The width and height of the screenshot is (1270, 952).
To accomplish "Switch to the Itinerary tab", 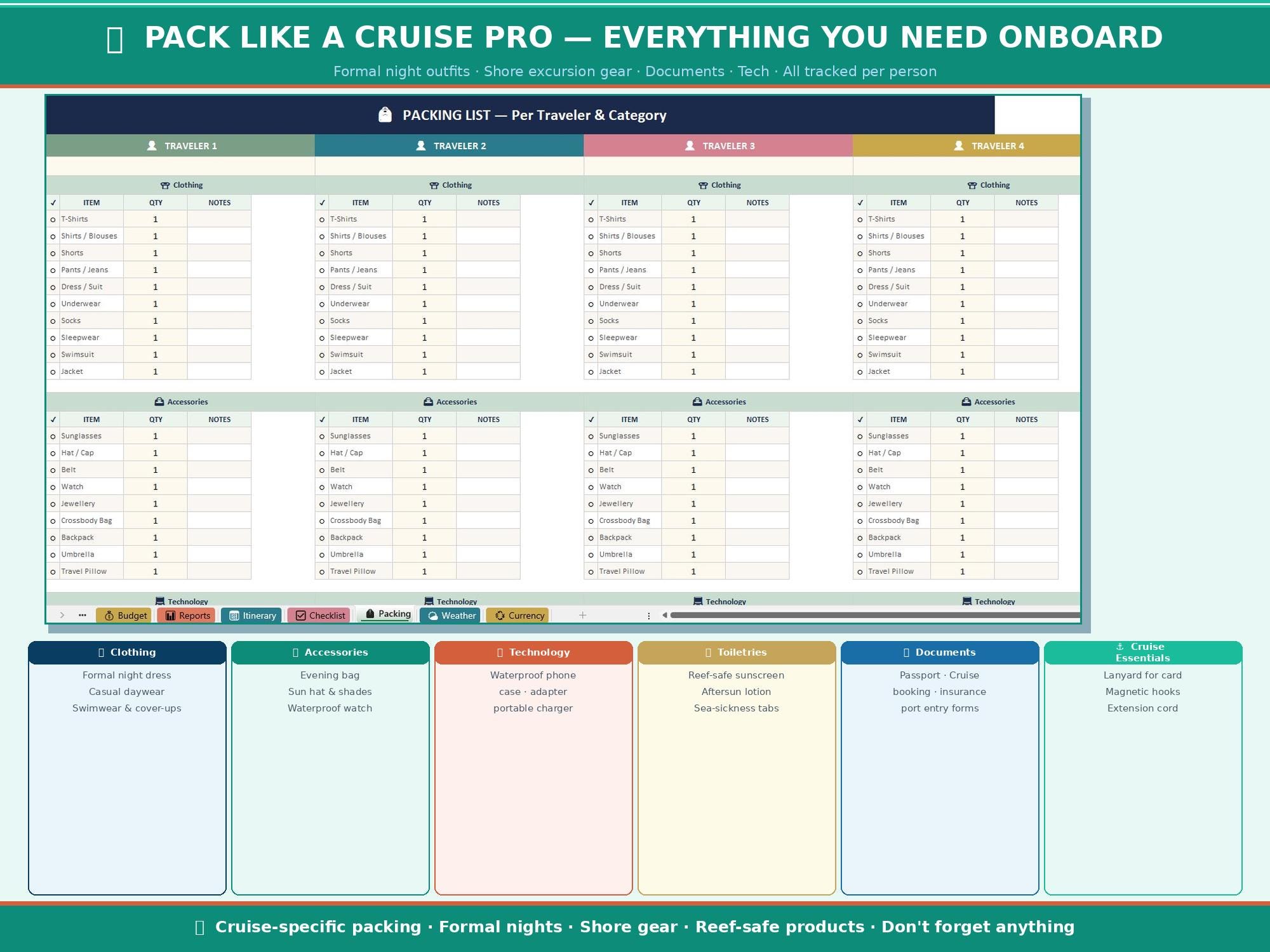I will coord(252,615).
